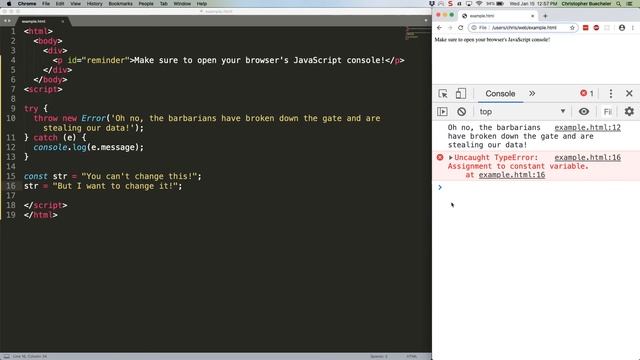Open the Window menu
640x360 pixels.
coord(182,4)
